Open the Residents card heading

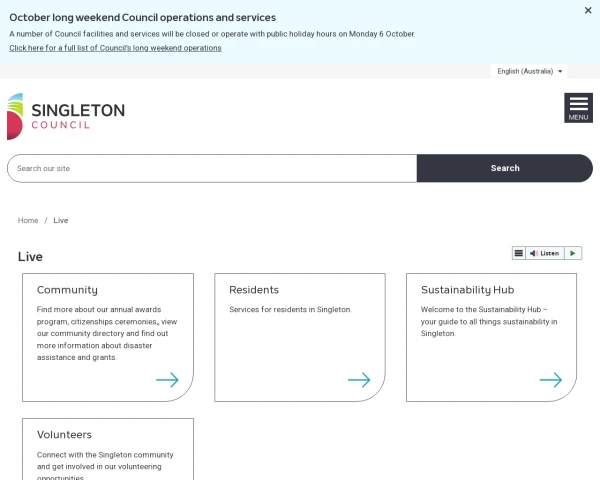point(254,290)
